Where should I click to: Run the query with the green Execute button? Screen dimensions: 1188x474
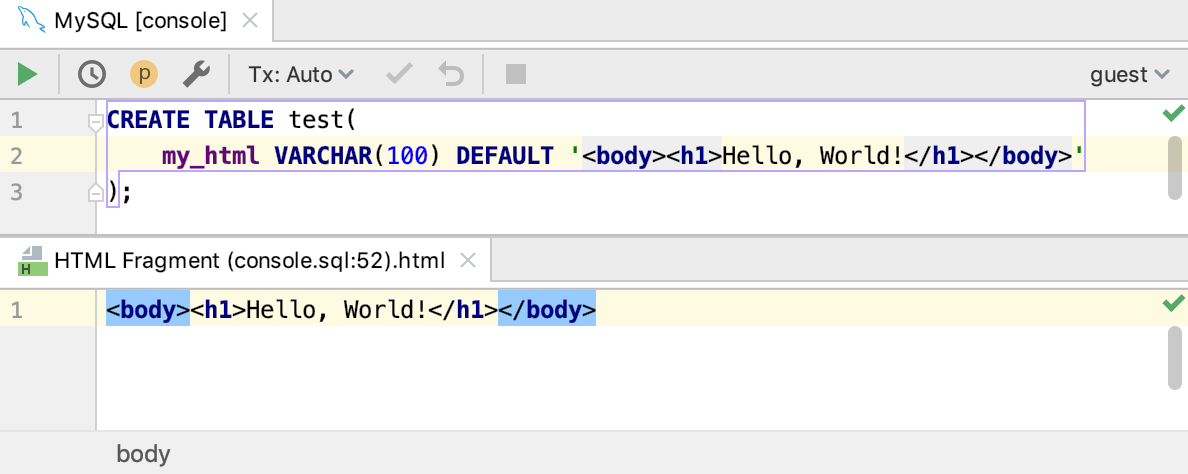click(x=27, y=74)
